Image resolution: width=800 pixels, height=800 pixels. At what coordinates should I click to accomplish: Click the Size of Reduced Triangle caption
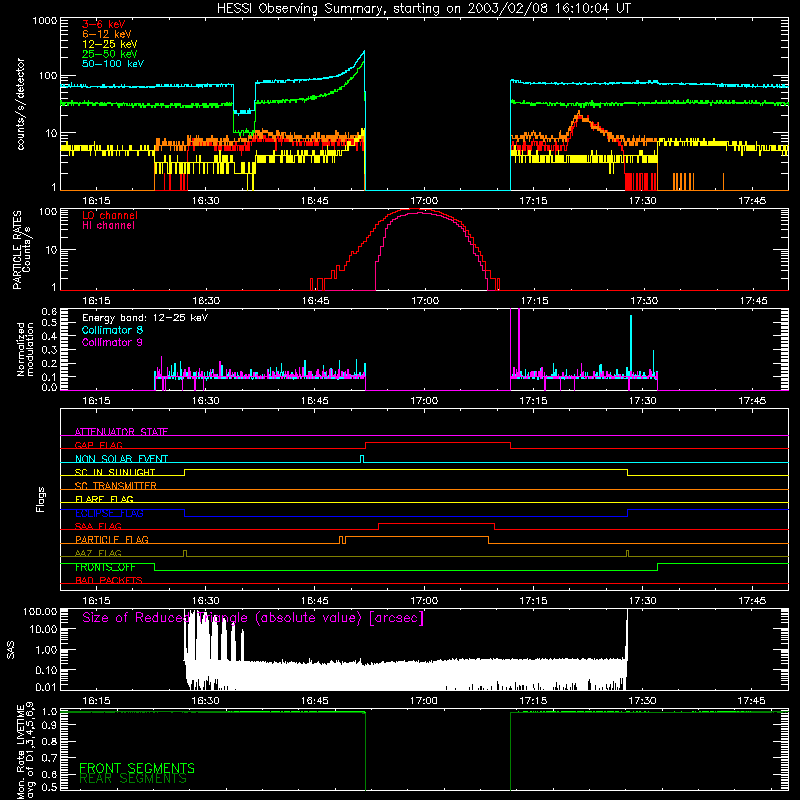(253, 618)
